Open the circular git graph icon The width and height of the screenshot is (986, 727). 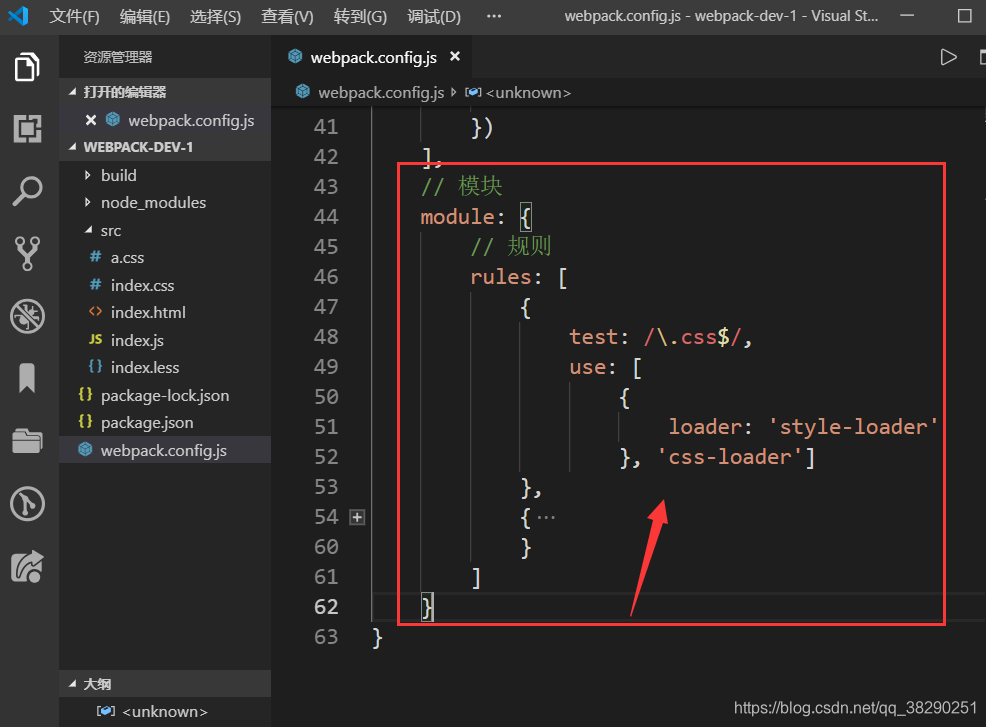[x=27, y=504]
